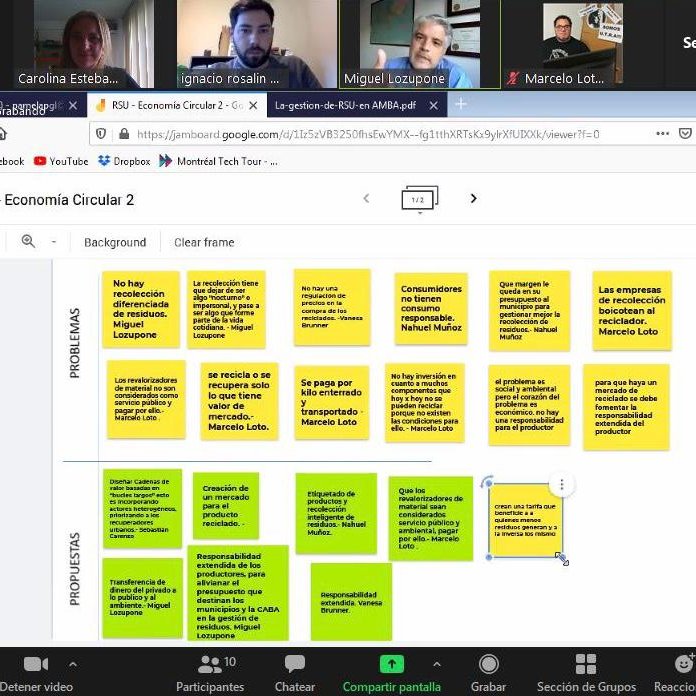Click Marcelo Lot's muted video tile

[583, 44]
